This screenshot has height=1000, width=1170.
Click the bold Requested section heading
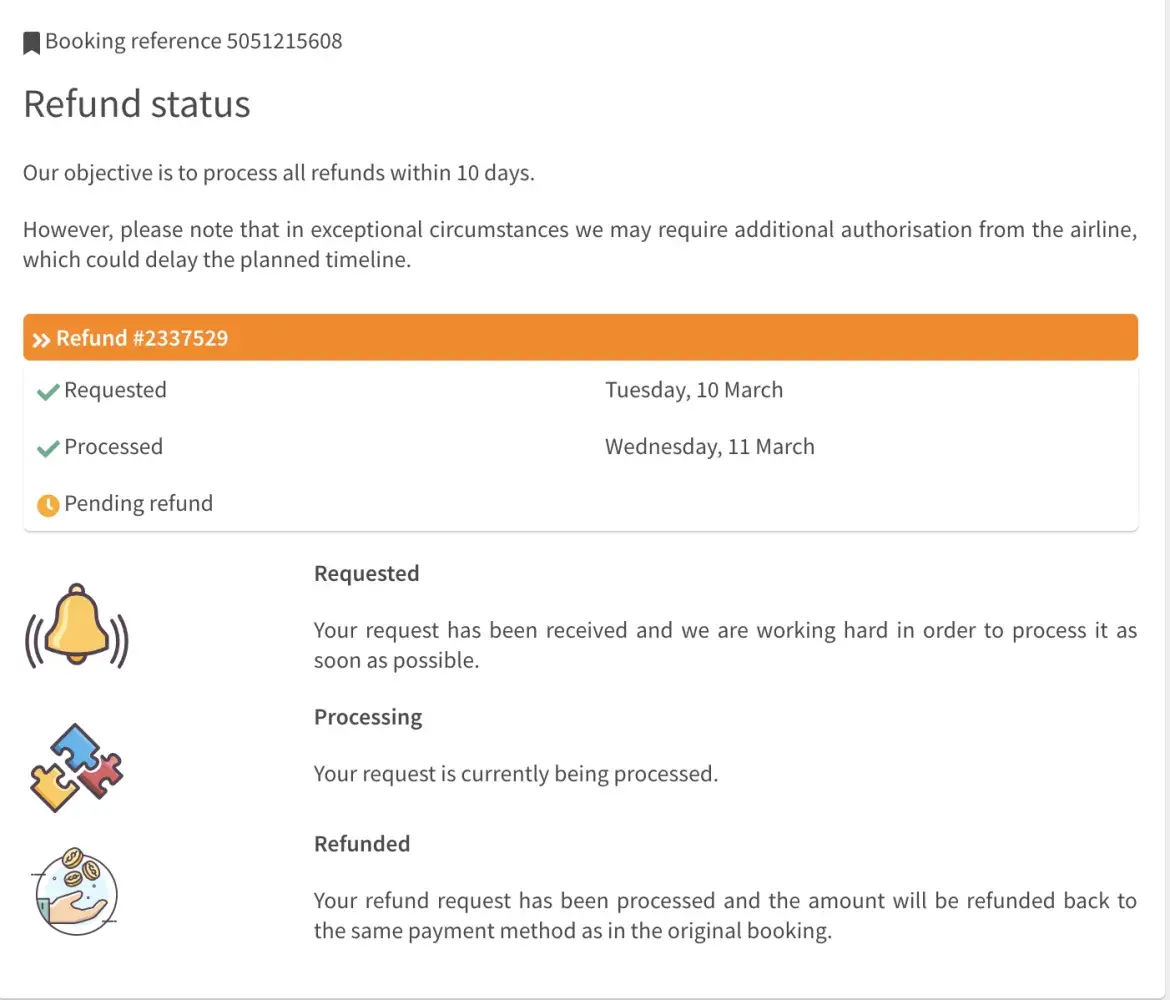(x=366, y=574)
